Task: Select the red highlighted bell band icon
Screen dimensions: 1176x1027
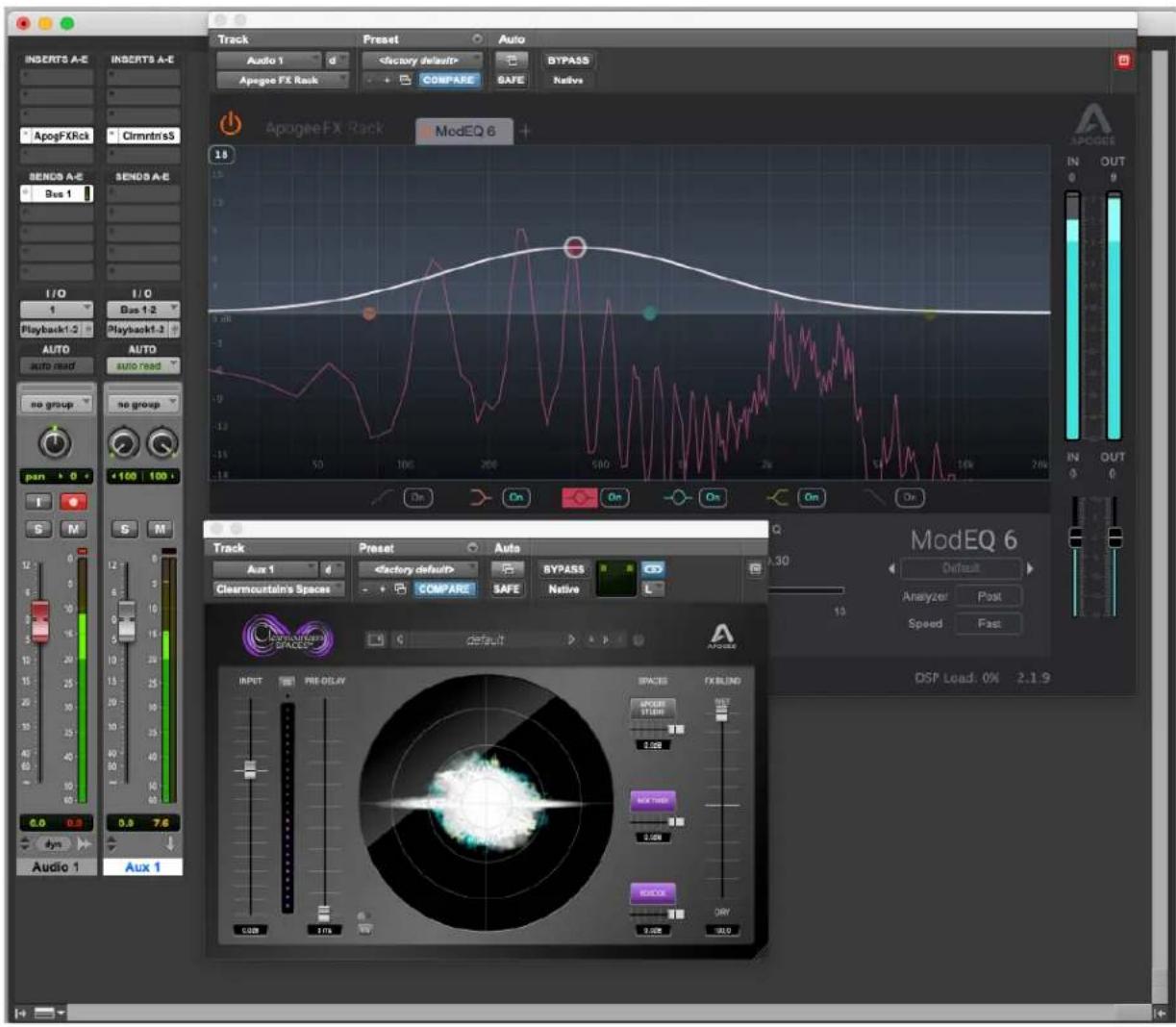Action: 580,497
